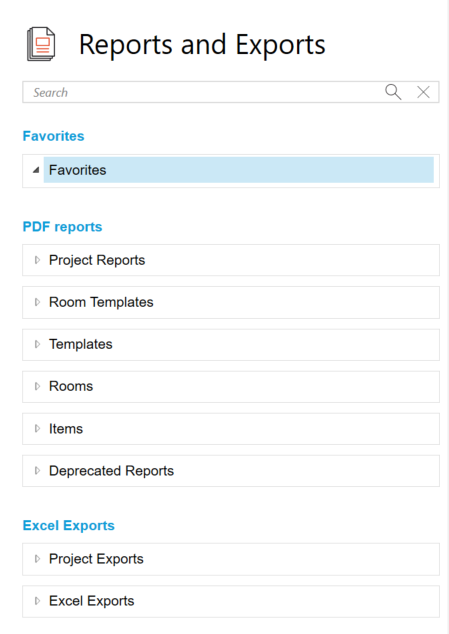Click the PDF reports section heading

coord(62,227)
